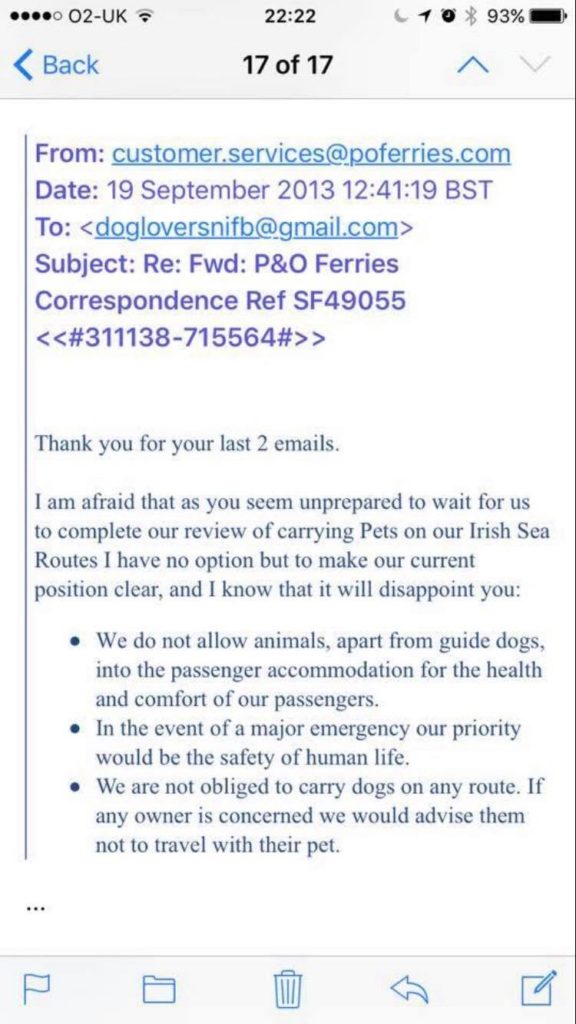Delete email with the trash icon
The width and height of the screenshot is (576, 1024).
pyautogui.click(x=287, y=988)
